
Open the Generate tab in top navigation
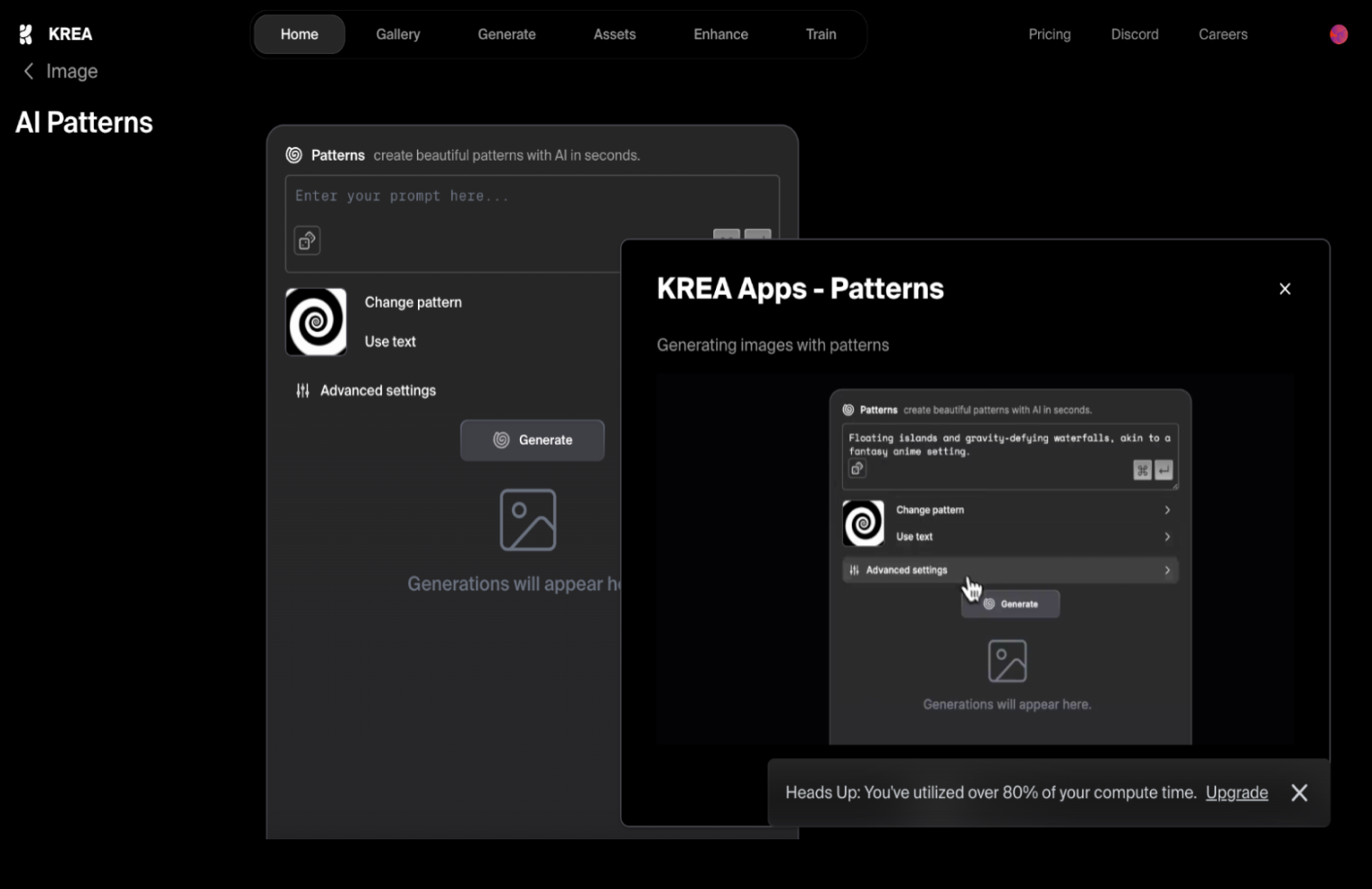[x=506, y=34]
